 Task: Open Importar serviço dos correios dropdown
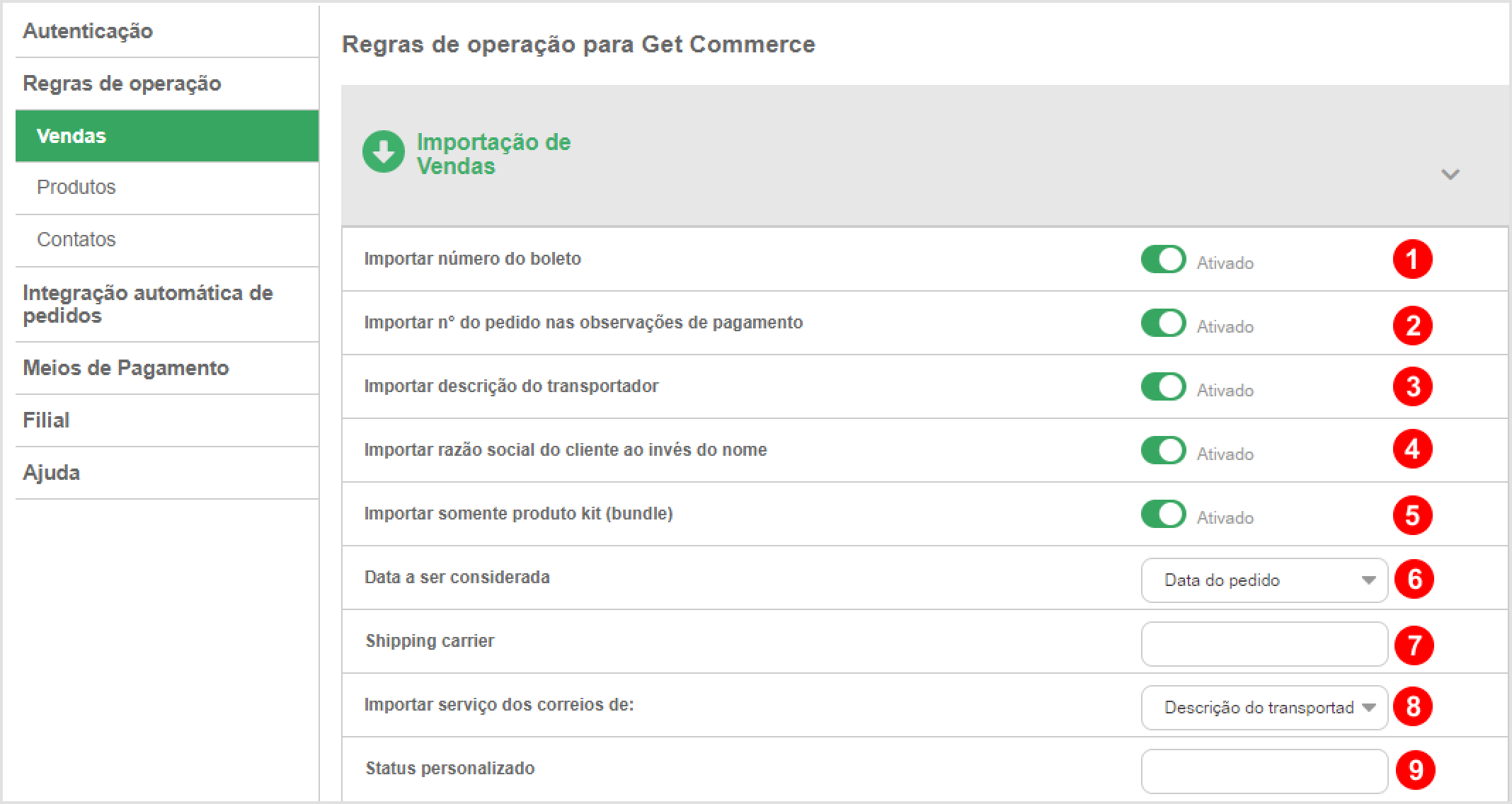[x=1264, y=708]
